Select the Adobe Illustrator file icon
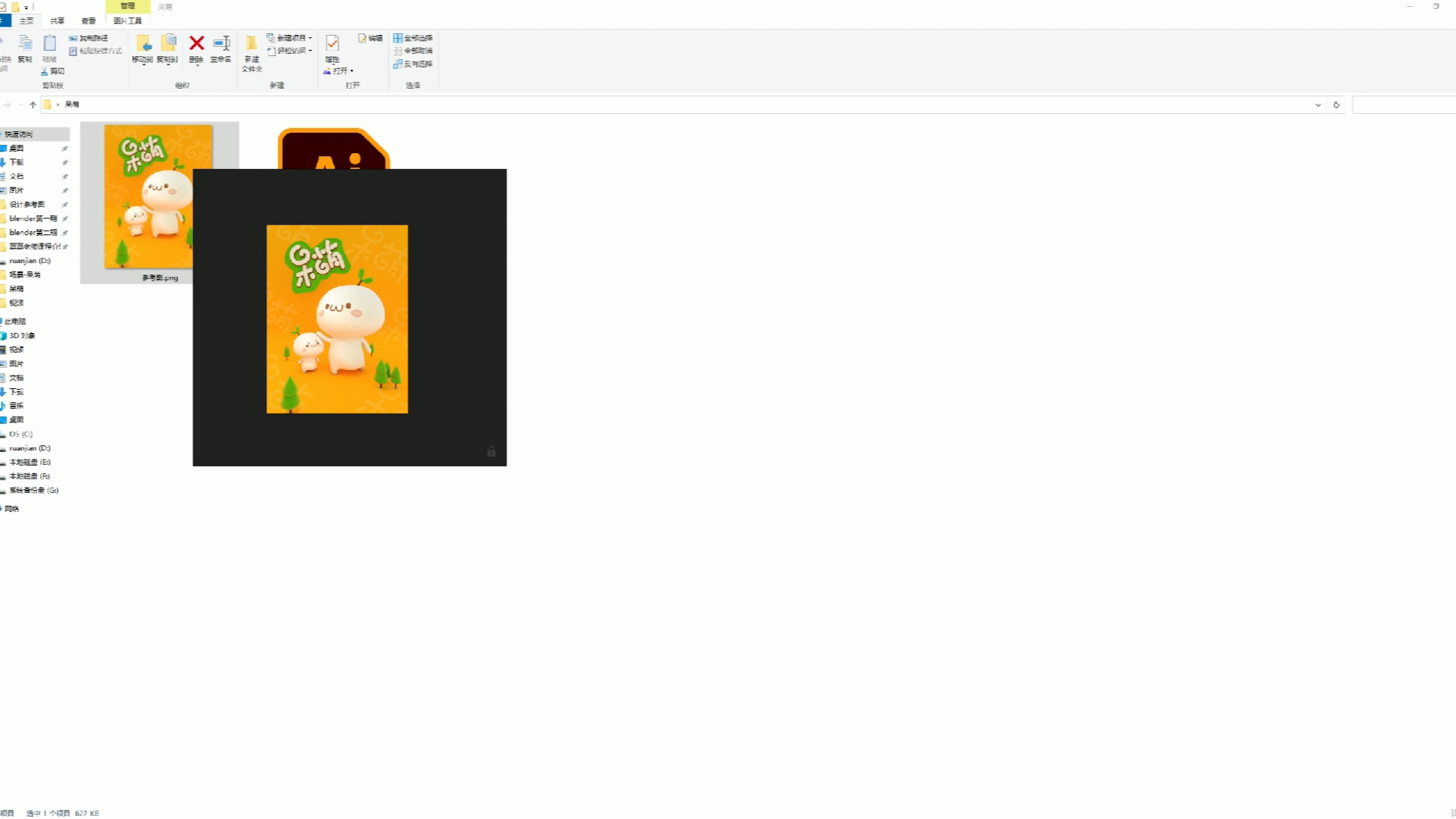Screen dimensions: 1456x819 [x=334, y=149]
